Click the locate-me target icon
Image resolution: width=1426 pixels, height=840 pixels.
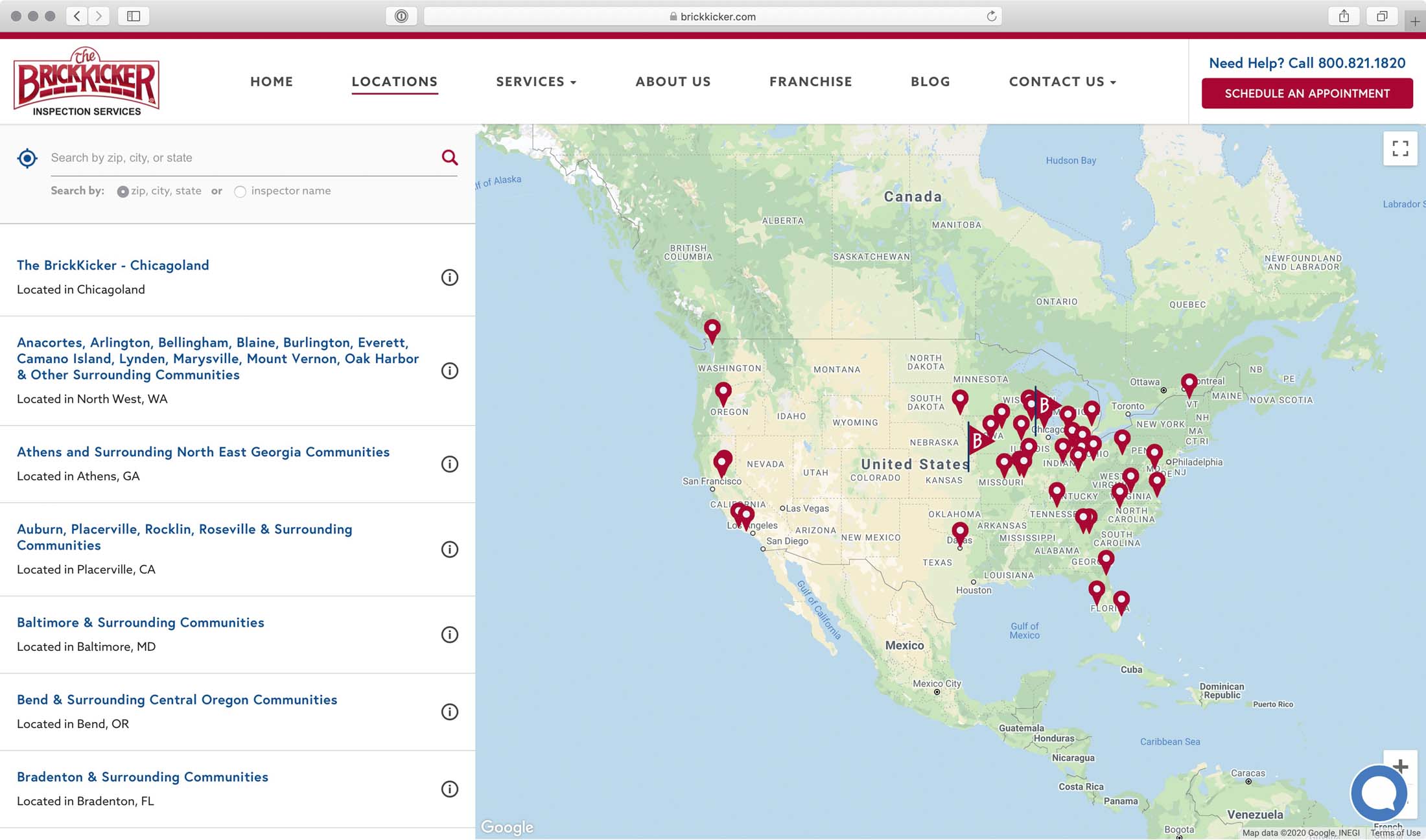[x=27, y=158]
